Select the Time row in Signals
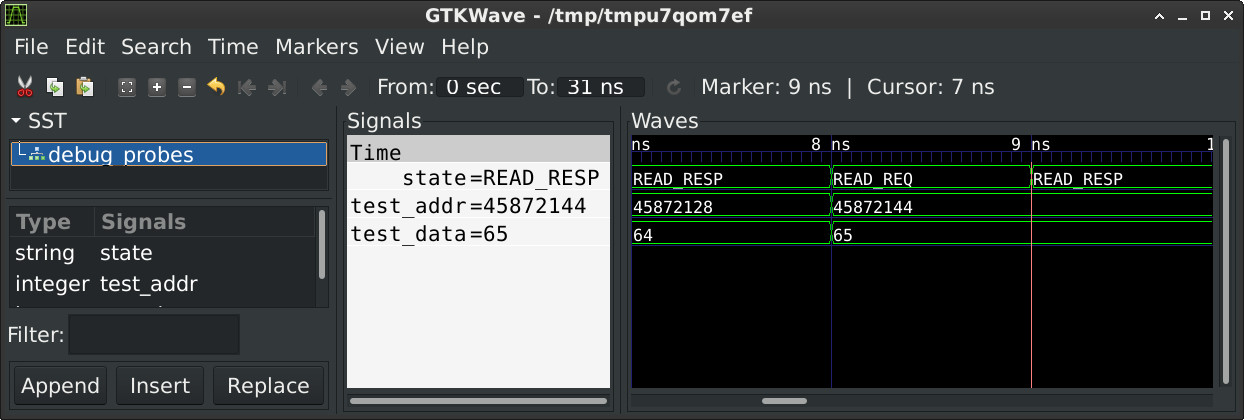 (x=478, y=152)
